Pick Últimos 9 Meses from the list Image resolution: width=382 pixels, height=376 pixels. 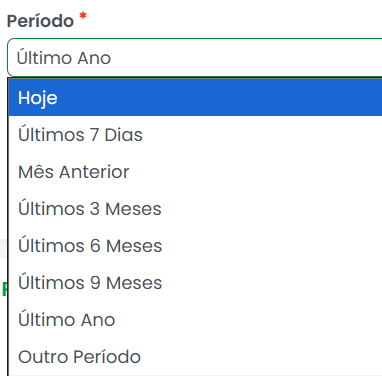click(x=195, y=283)
